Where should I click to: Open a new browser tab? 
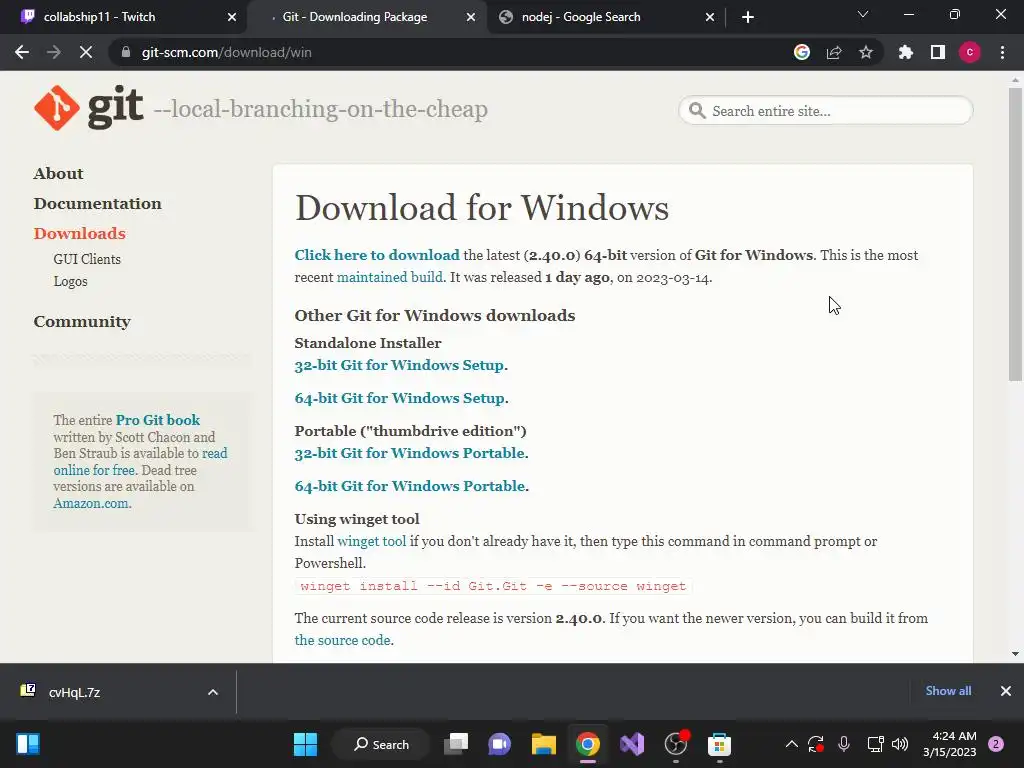coord(748,17)
